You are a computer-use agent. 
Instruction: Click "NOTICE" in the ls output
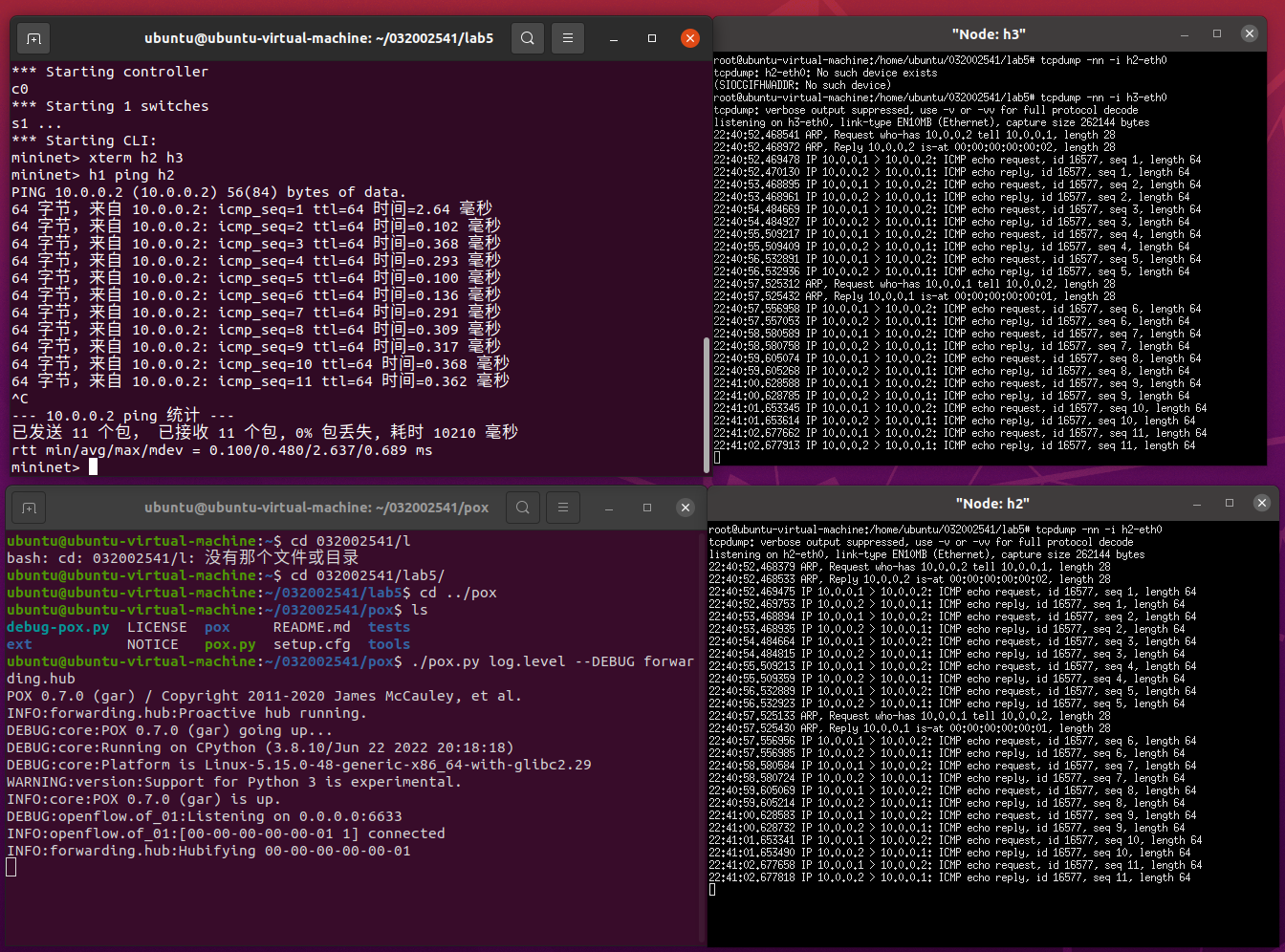pos(153,644)
